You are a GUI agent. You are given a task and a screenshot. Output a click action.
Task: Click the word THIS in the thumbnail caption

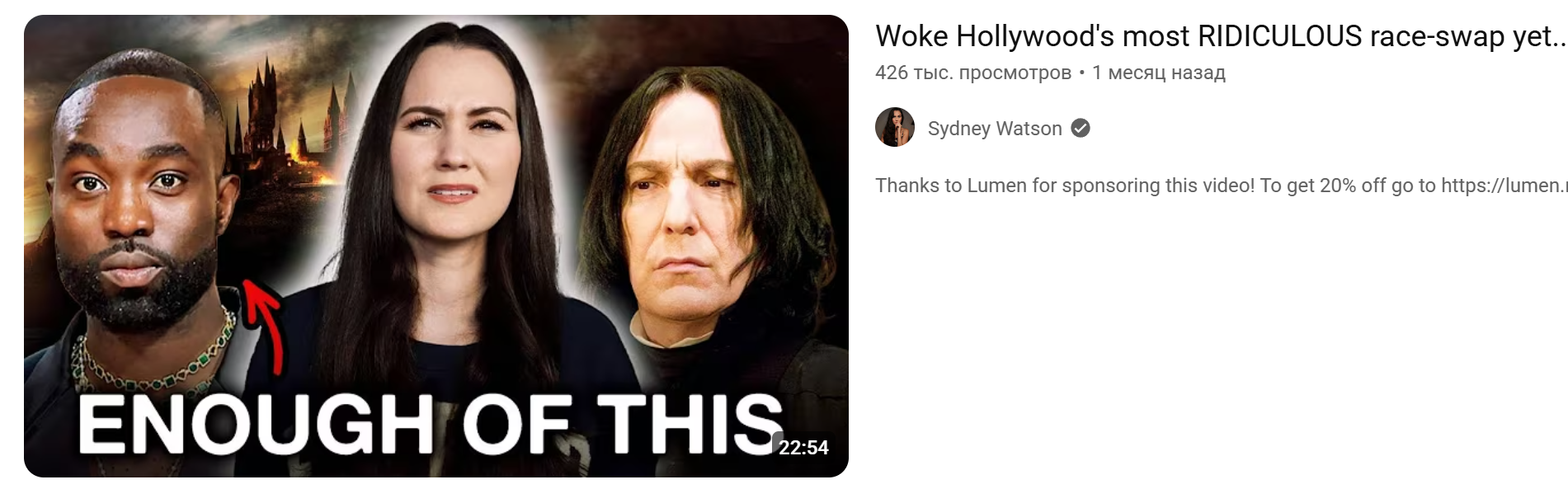pos(689,424)
